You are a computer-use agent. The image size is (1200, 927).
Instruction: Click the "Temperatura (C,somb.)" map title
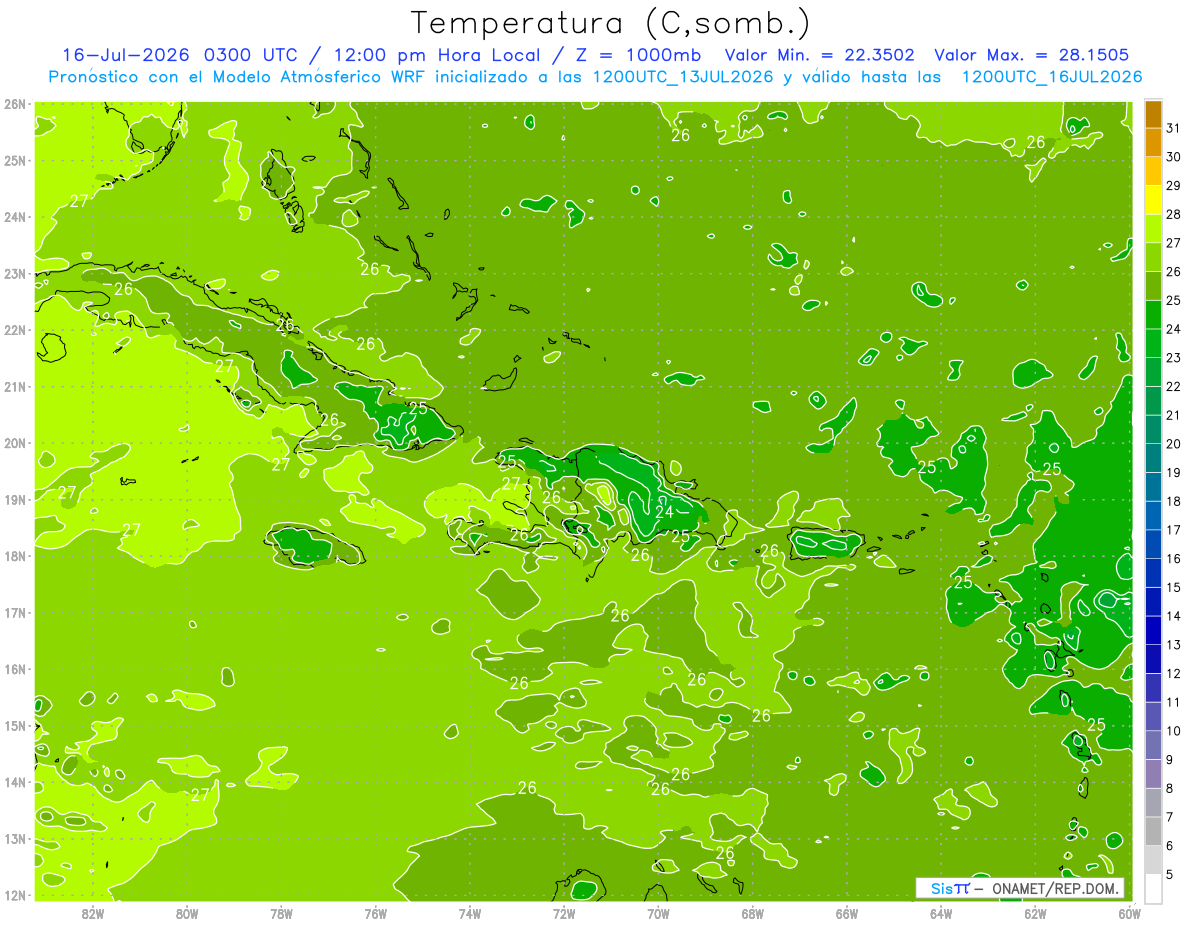click(610, 23)
